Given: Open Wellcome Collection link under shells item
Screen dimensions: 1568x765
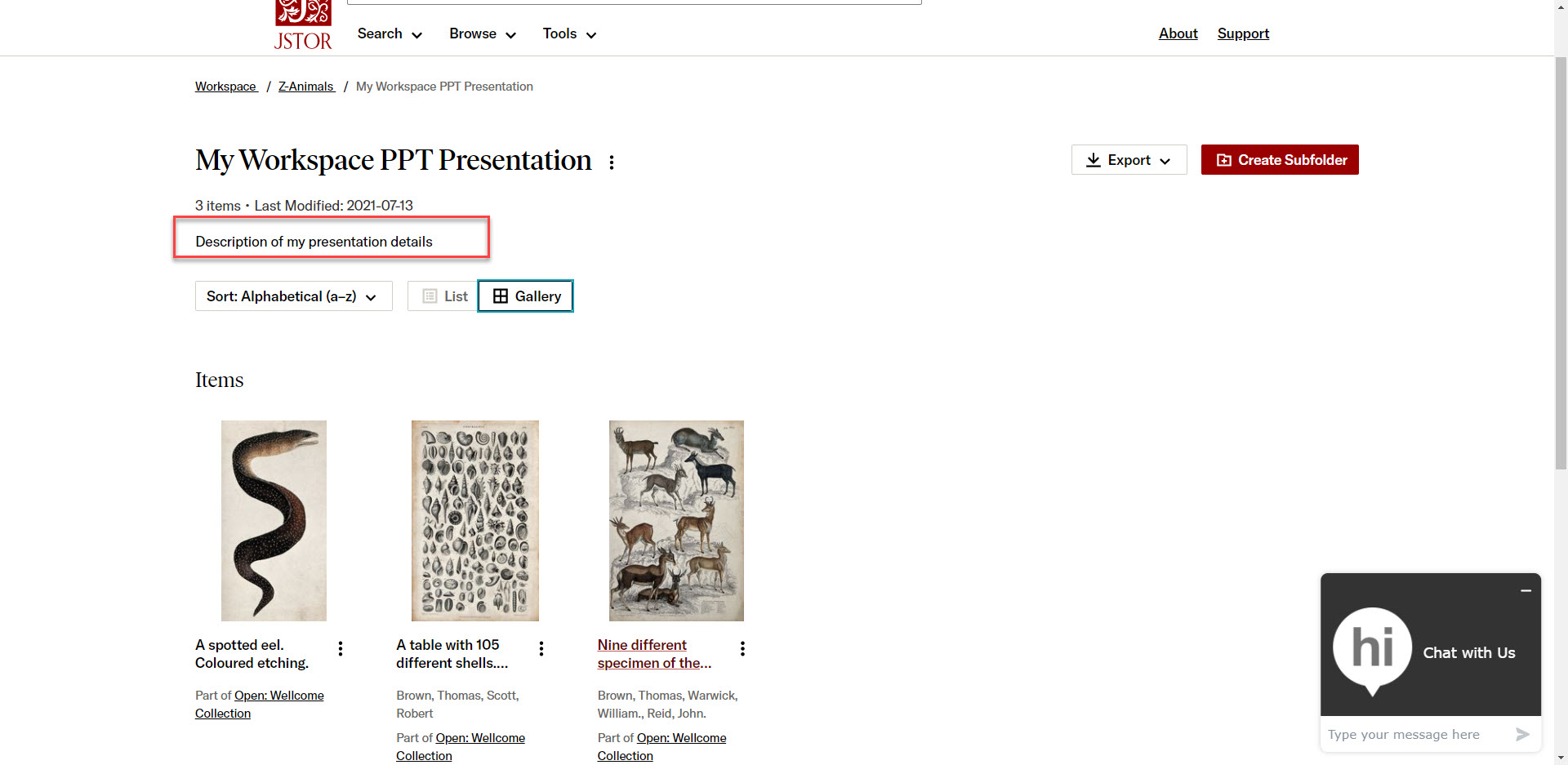Looking at the screenshot, I should coord(461,747).
